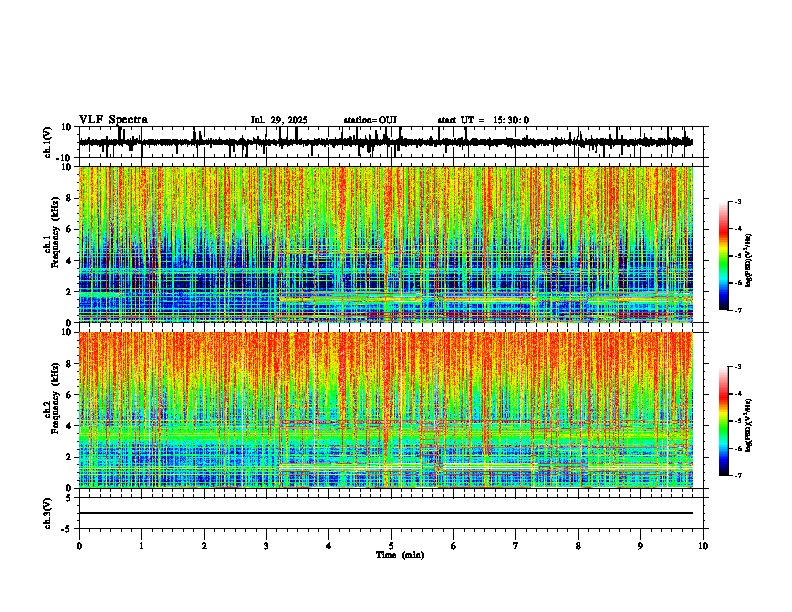Click tick label "2" on the Time axis
This screenshot has width=792, height=612.
tap(204, 546)
